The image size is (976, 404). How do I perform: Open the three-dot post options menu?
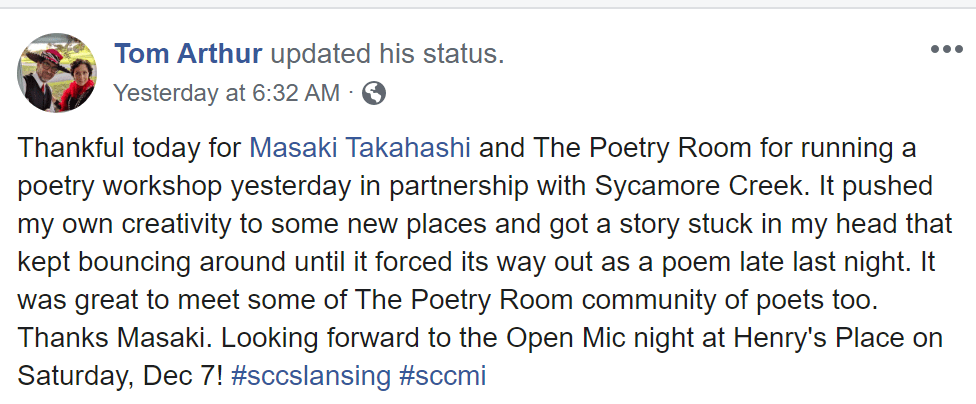(944, 49)
